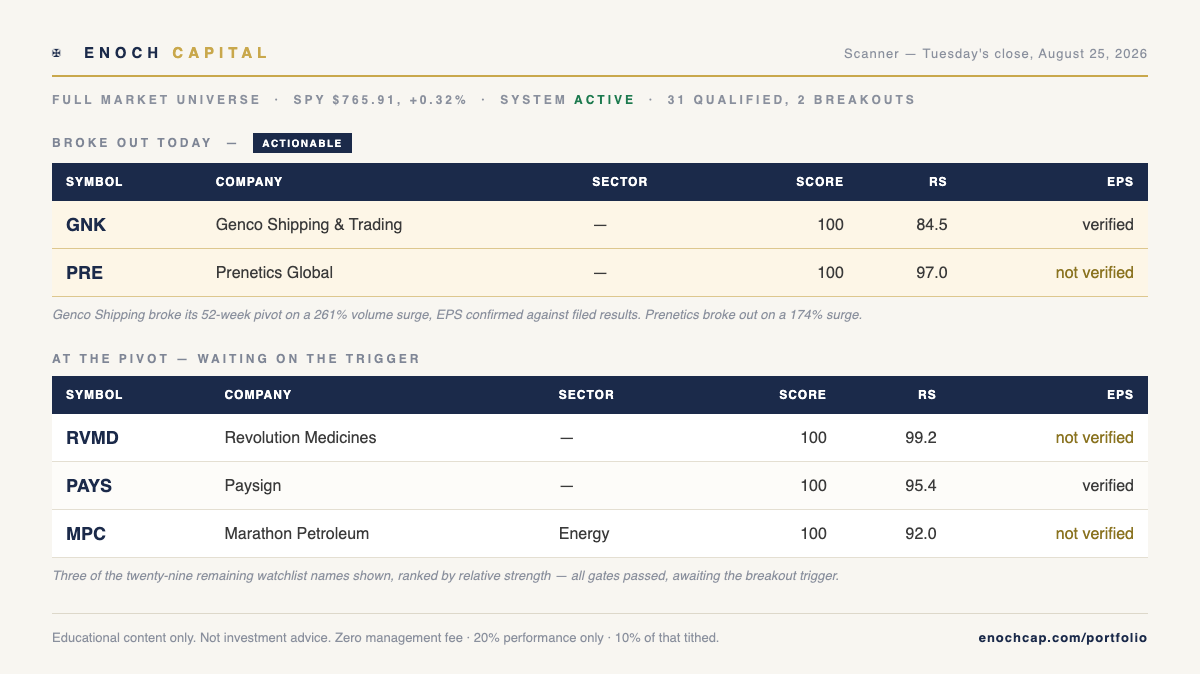Viewport: 1200px width, 674px height.
Task: Click COMPANY header in breakout table
Action: pyautogui.click(x=249, y=182)
